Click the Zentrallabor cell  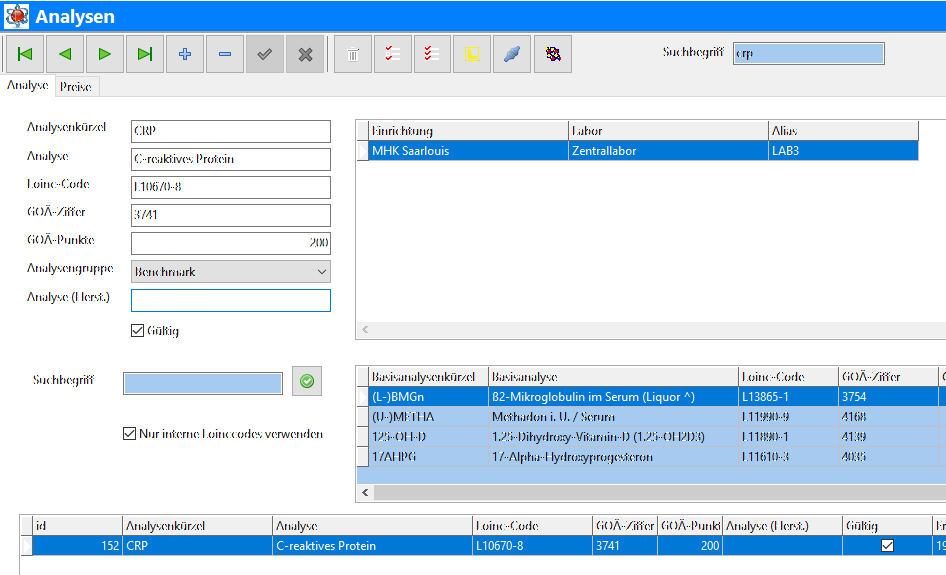tap(668, 151)
